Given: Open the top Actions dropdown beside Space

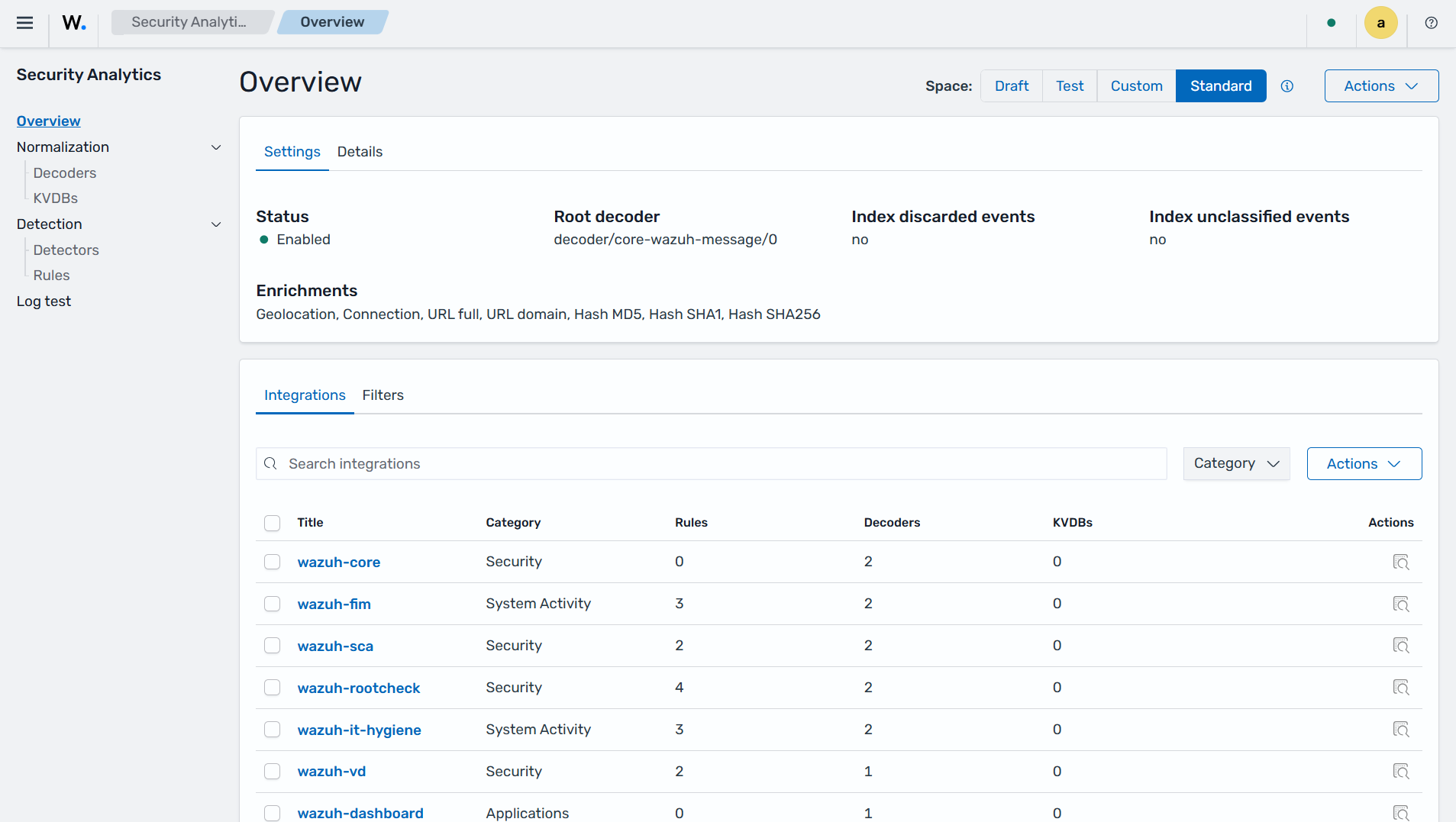Looking at the screenshot, I should [x=1381, y=86].
